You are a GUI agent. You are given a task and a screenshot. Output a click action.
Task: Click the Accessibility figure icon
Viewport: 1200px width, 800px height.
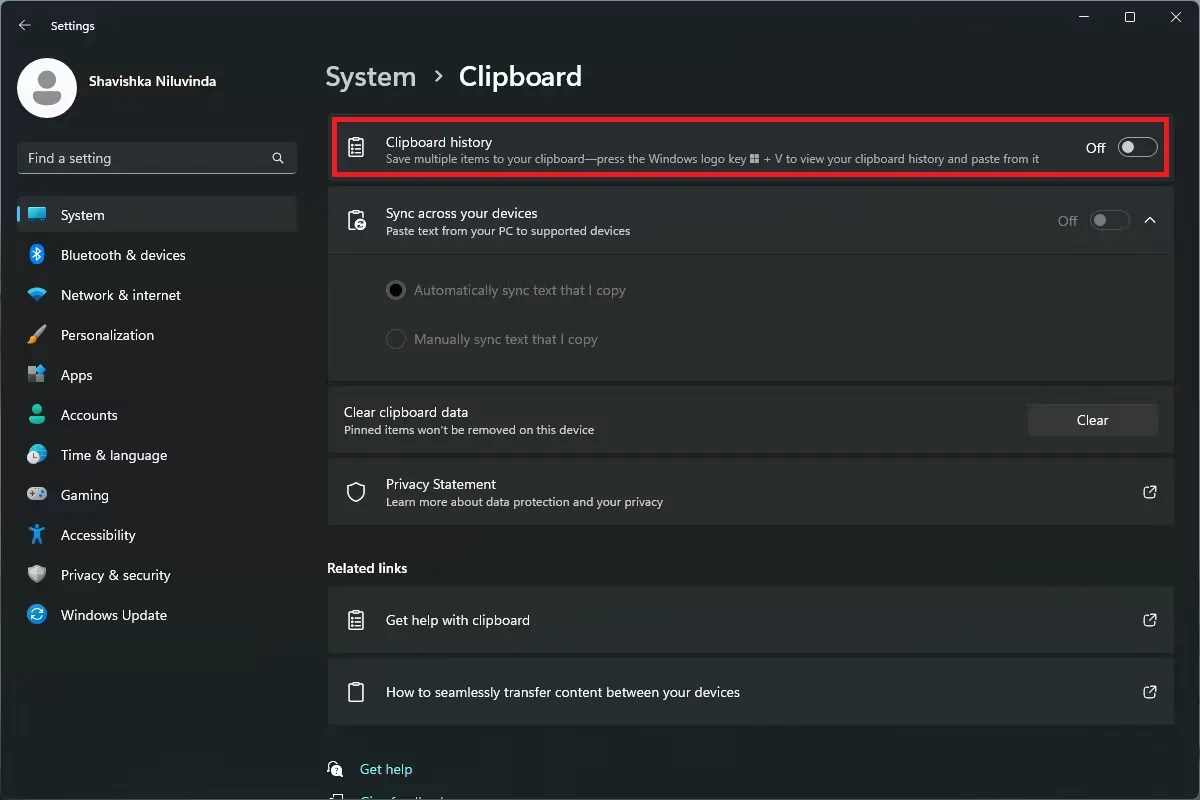click(37, 534)
